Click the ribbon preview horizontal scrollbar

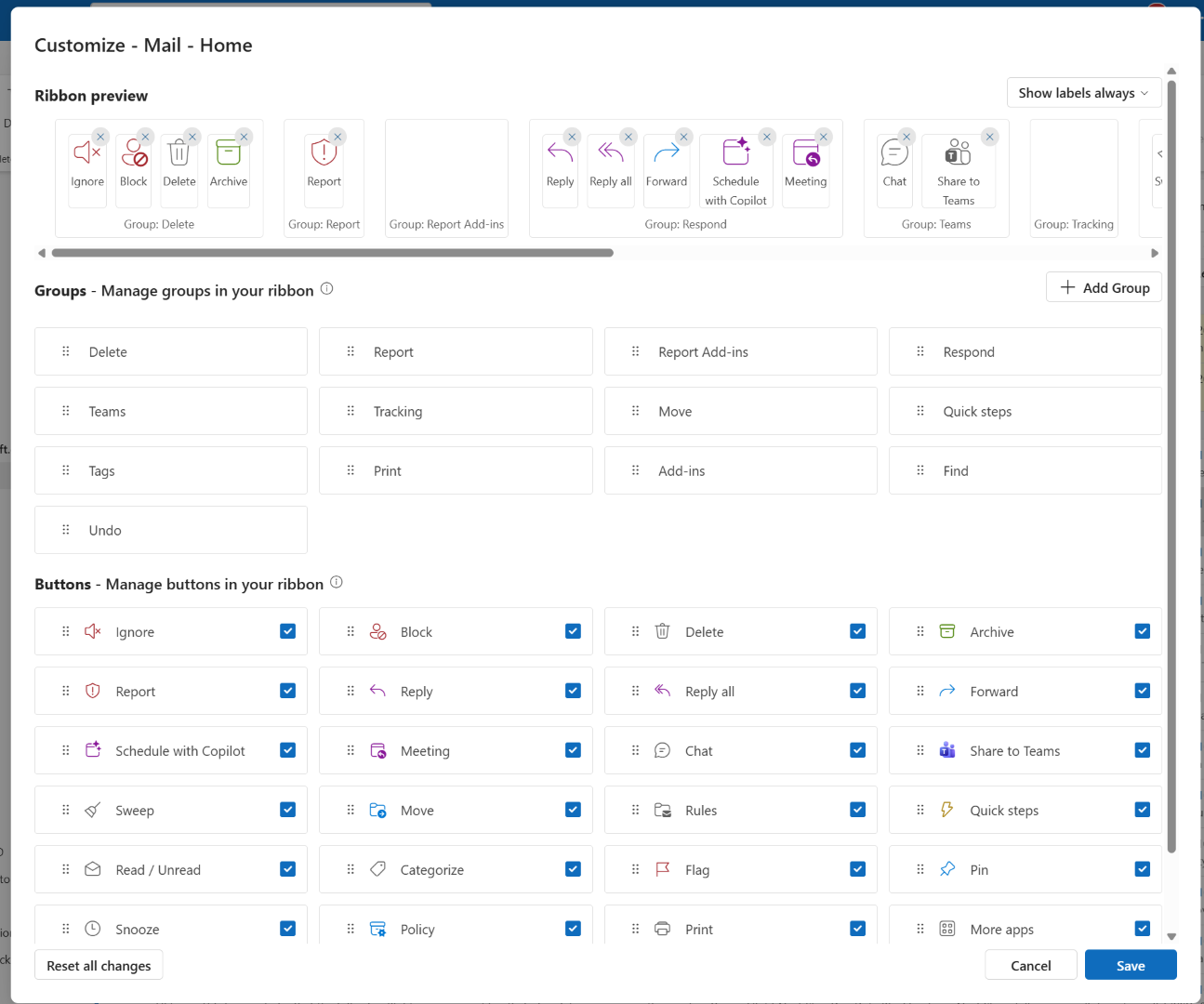(x=333, y=253)
